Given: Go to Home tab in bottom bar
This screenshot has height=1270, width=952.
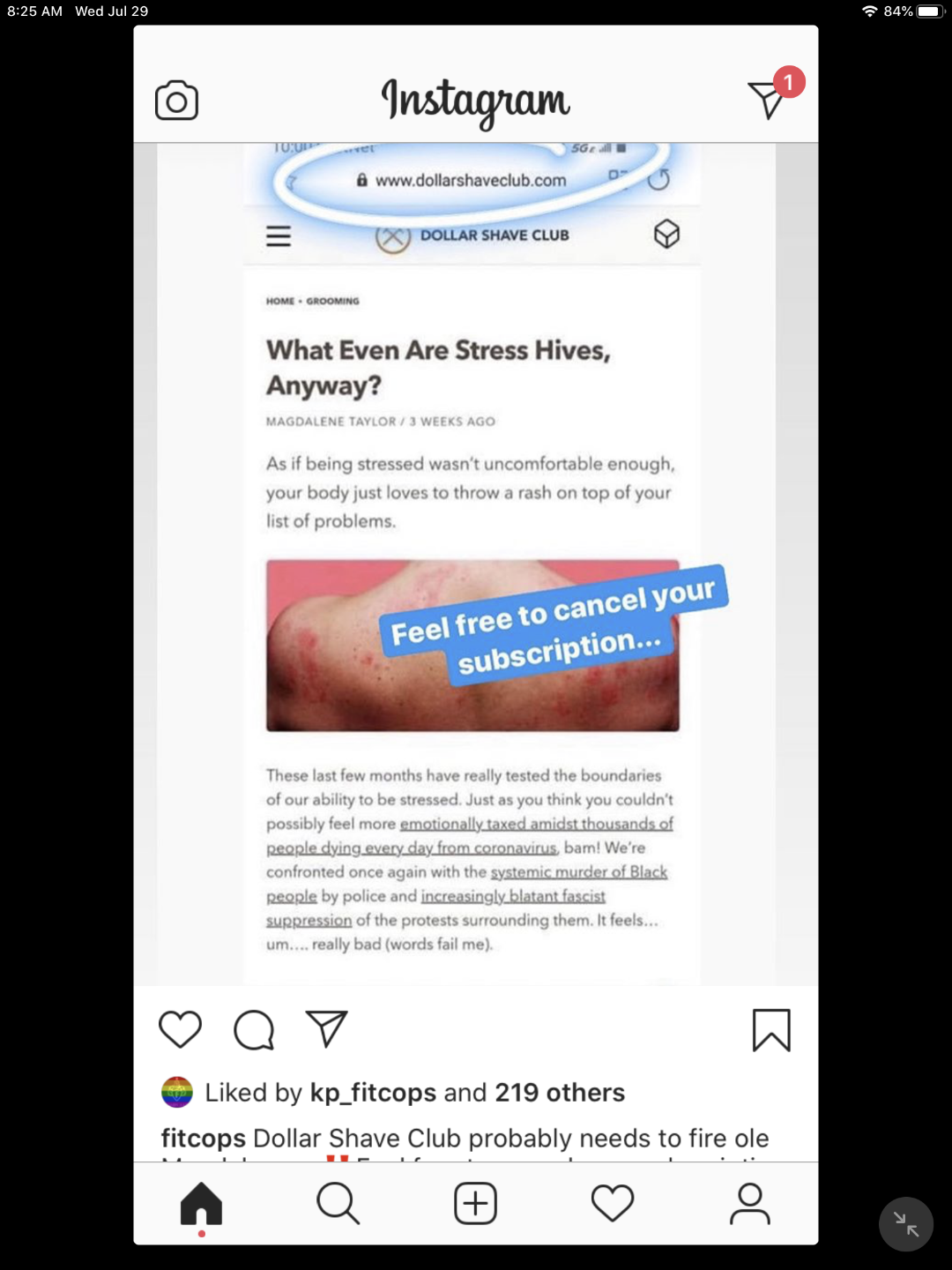Looking at the screenshot, I should [x=202, y=1204].
